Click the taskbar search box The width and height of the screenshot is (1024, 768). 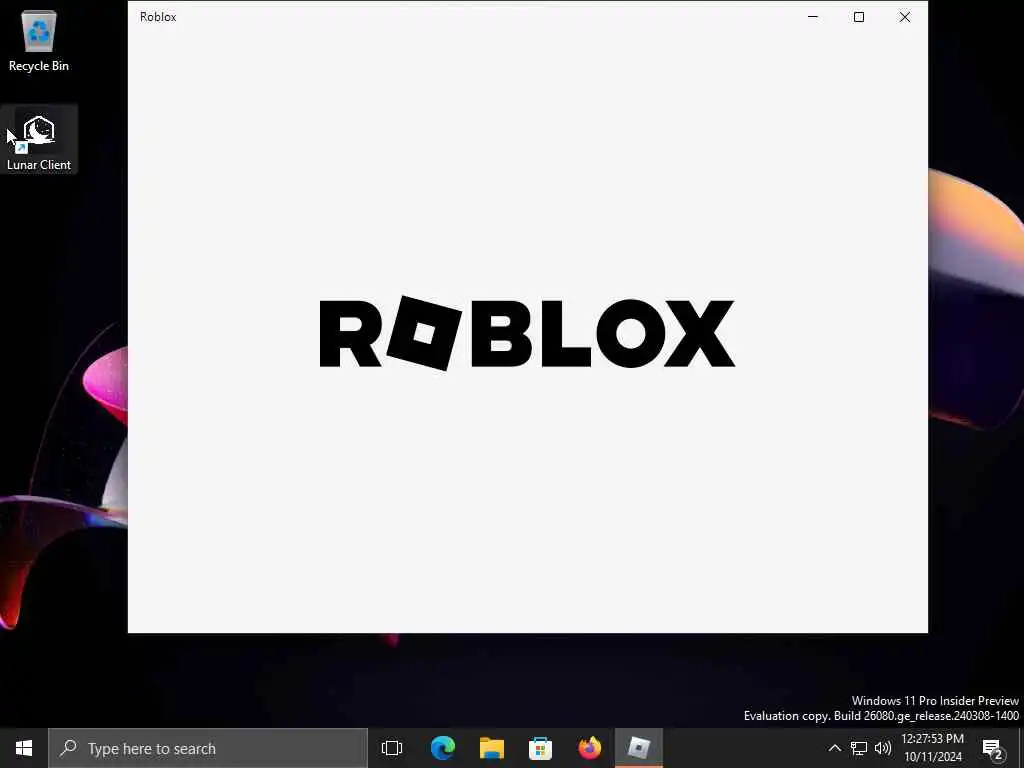pyautogui.click(x=208, y=748)
